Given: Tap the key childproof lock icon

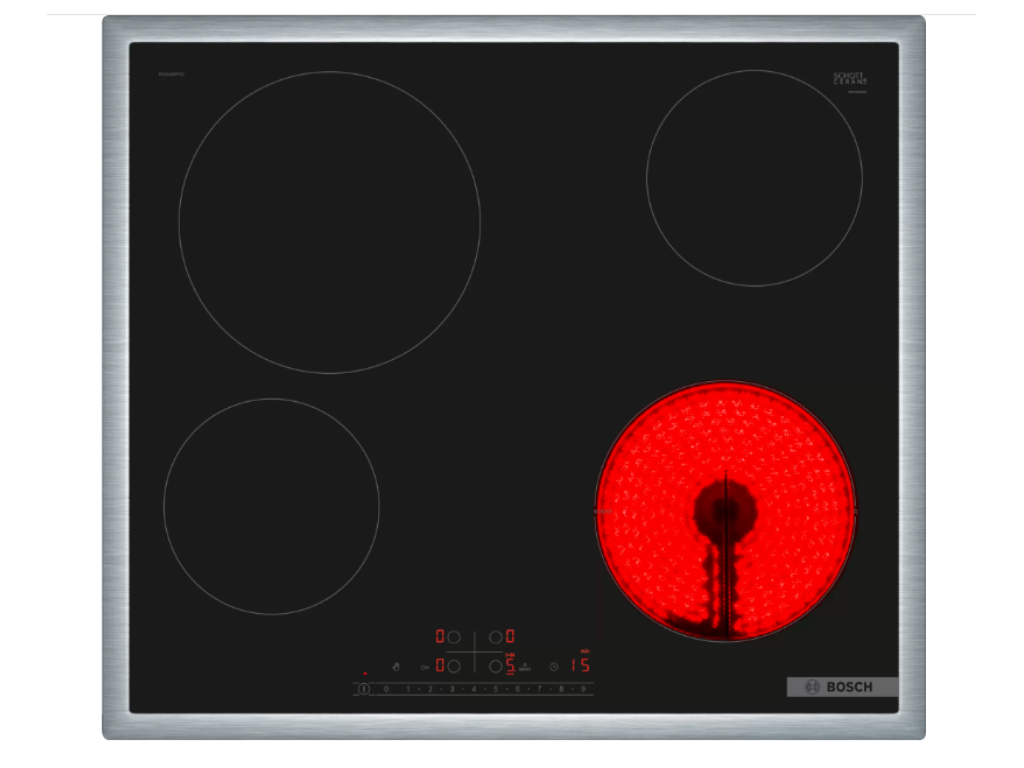Looking at the screenshot, I should 425,666.
